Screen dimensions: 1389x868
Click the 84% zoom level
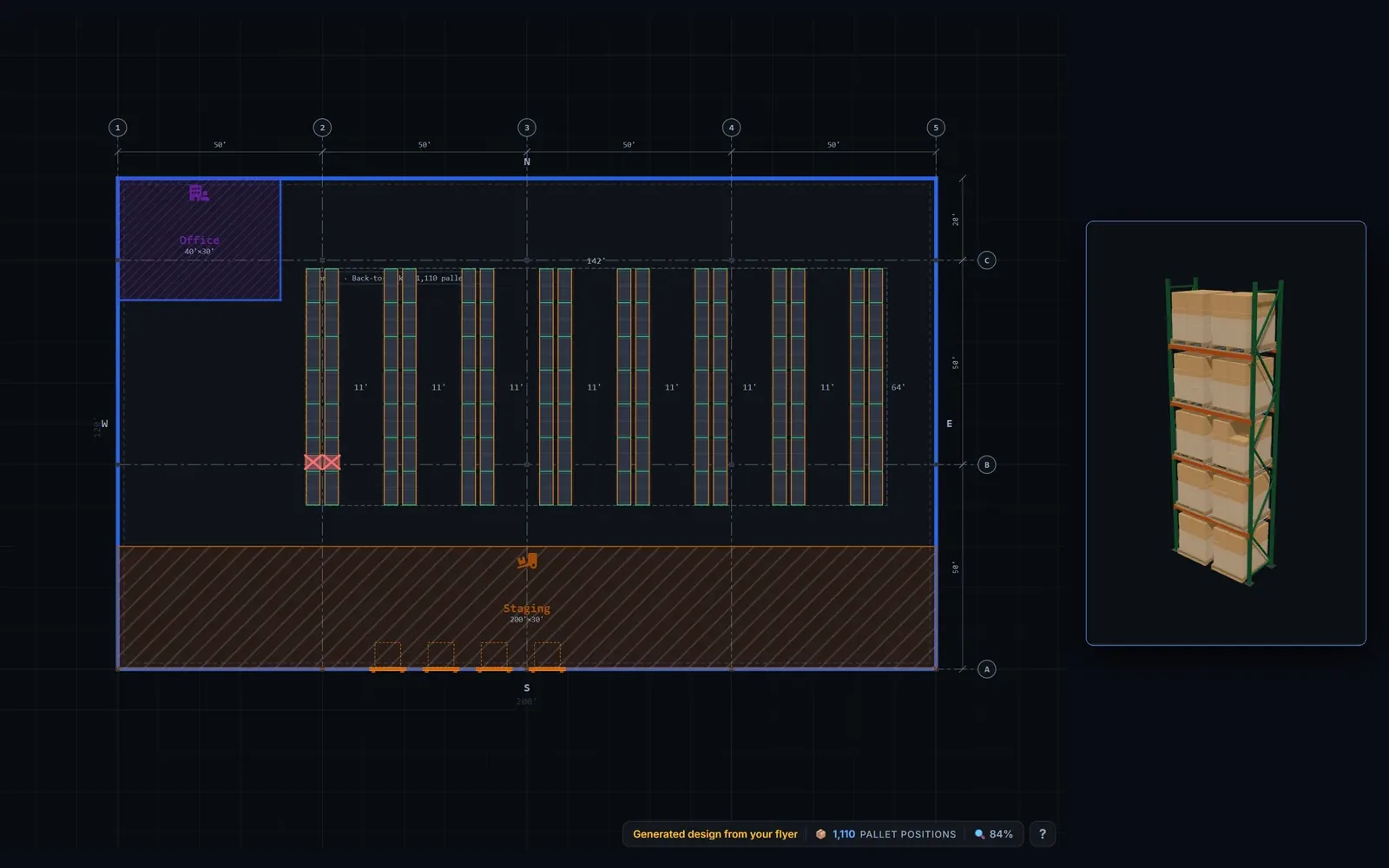pos(1001,834)
